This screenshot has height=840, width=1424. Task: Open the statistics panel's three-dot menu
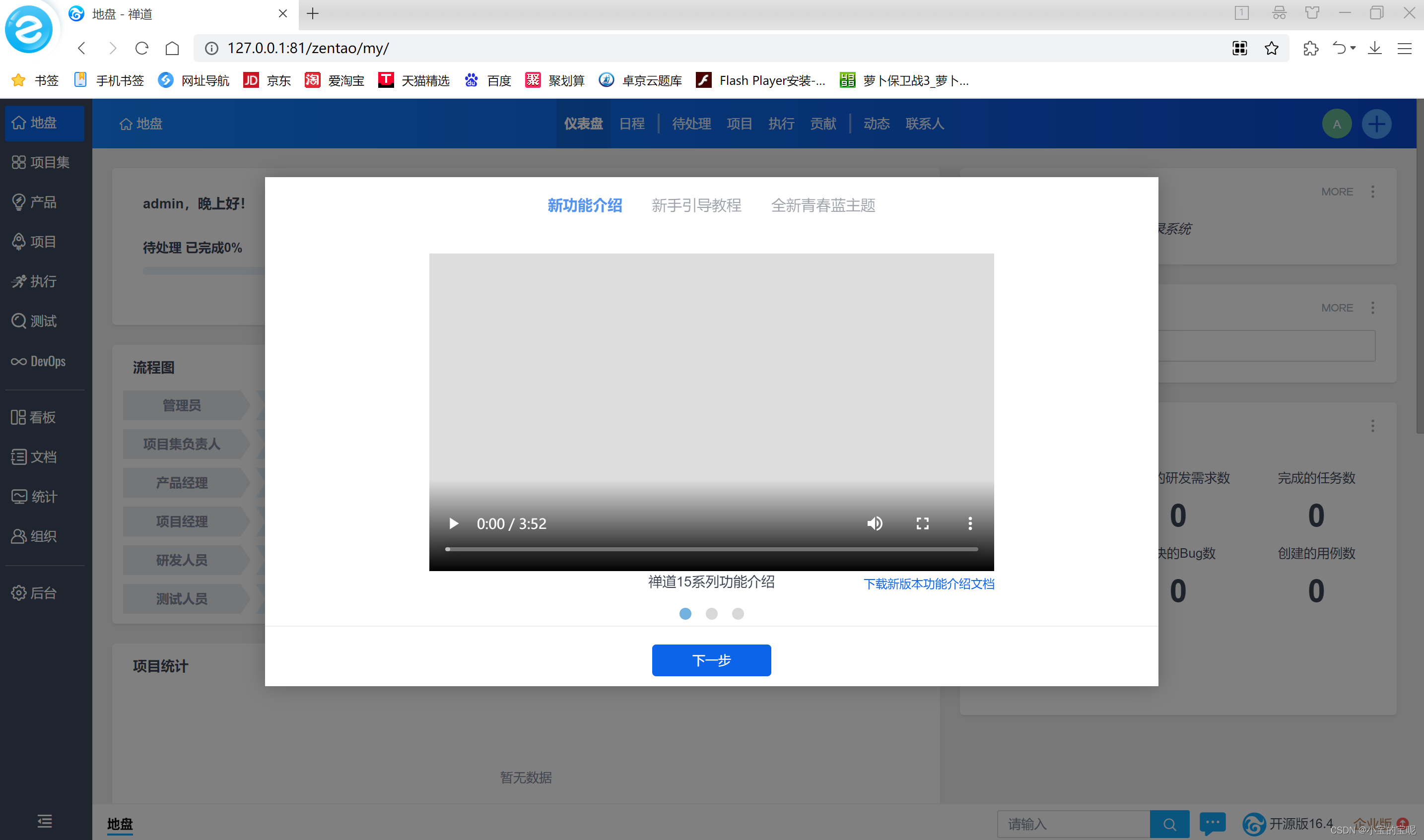coord(1372,426)
